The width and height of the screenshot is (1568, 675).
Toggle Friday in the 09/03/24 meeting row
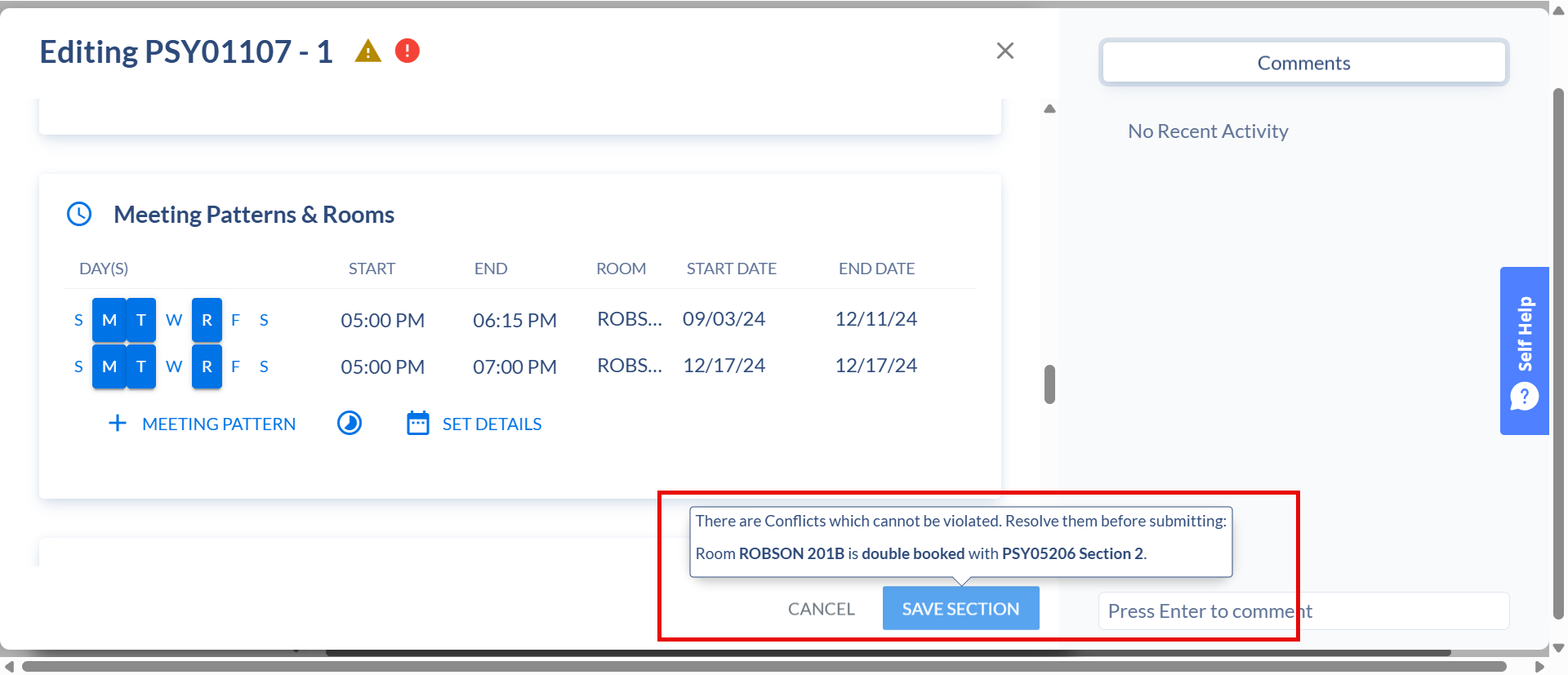(235, 320)
